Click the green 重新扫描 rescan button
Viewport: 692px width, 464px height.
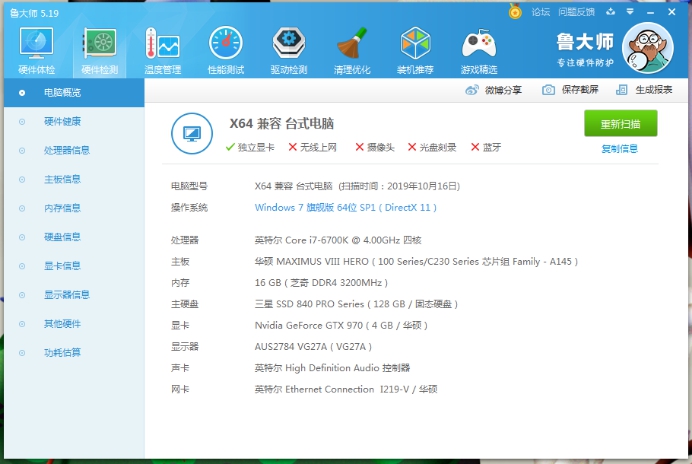coord(620,123)
